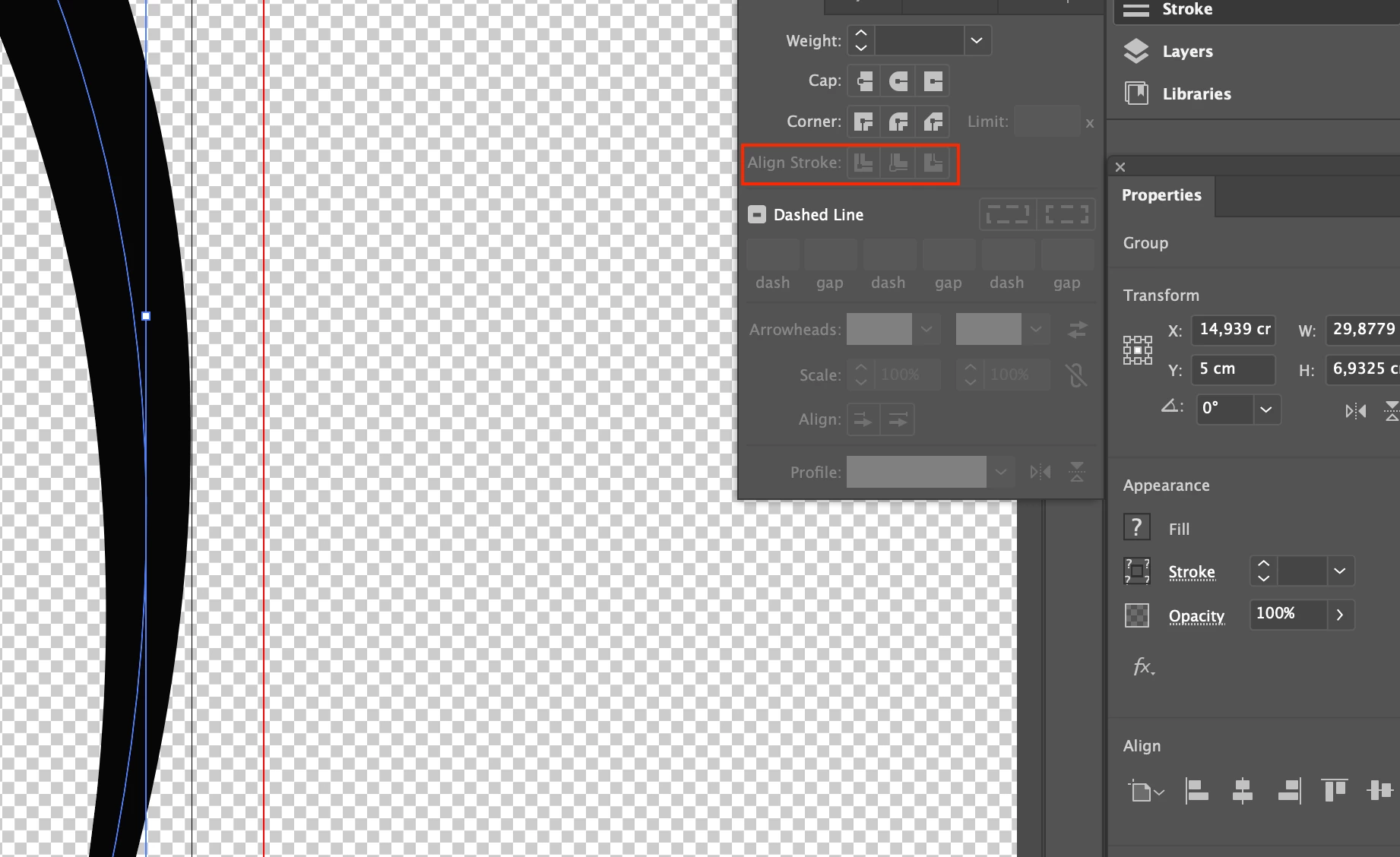
Task: Click the Opacity swatch icon
Action: point(1136,615)
